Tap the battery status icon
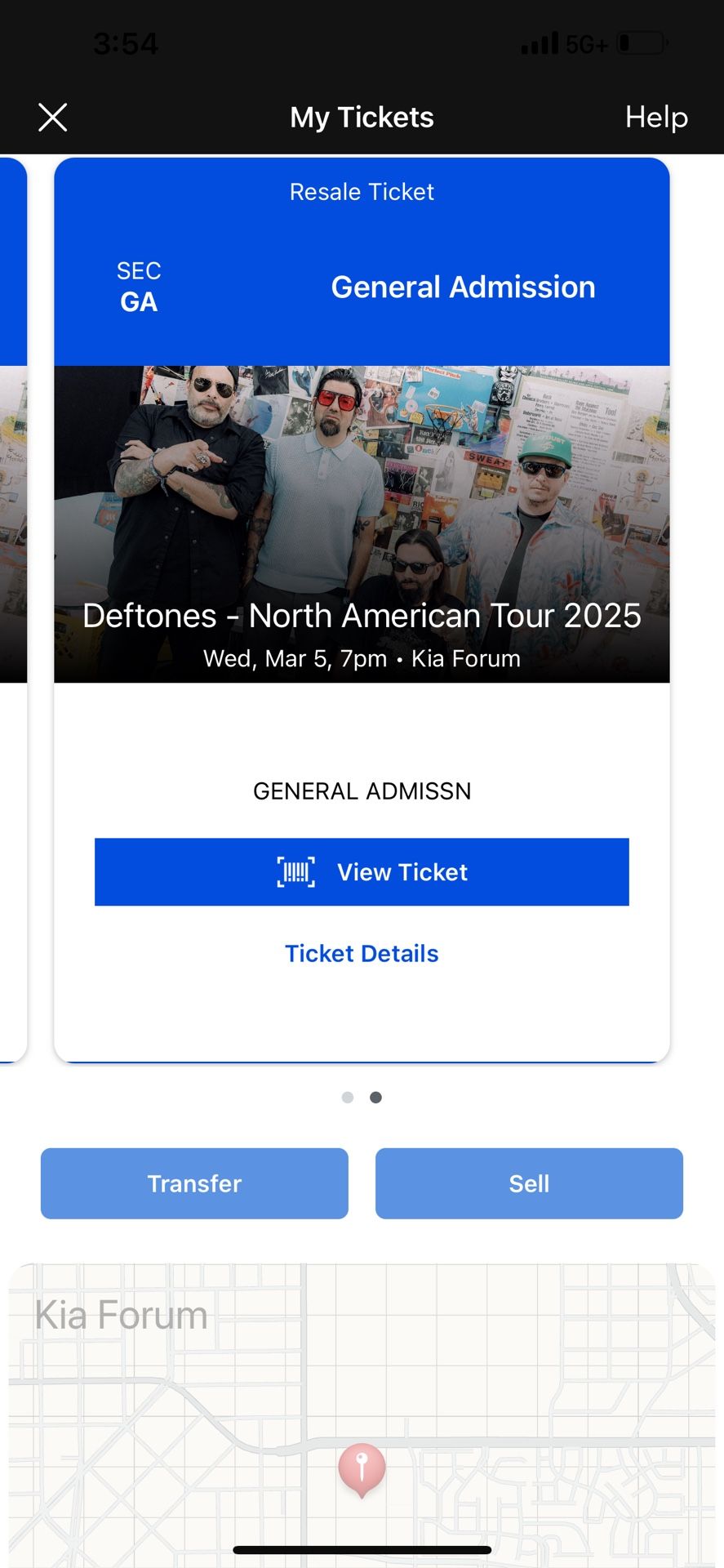724x1568 pixels. tap(642, 42)
